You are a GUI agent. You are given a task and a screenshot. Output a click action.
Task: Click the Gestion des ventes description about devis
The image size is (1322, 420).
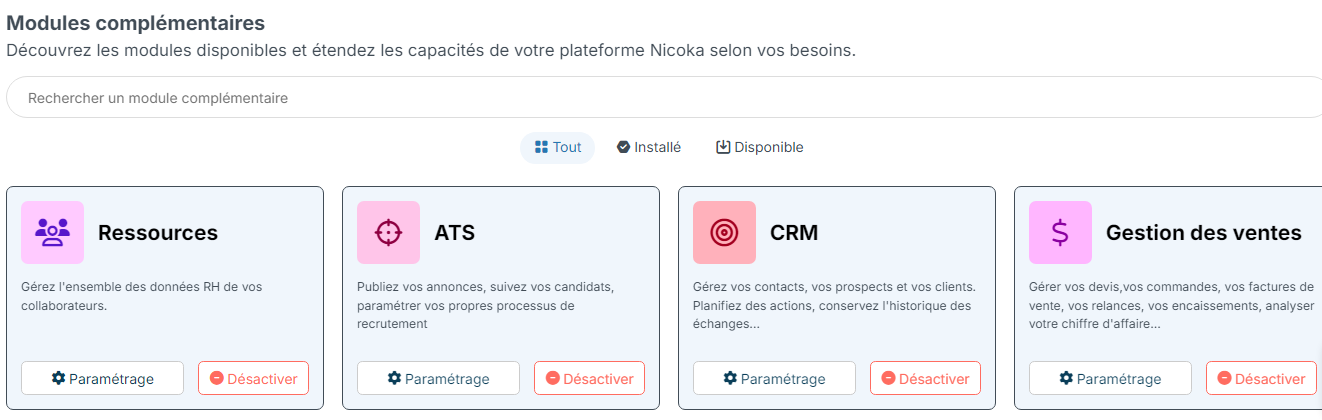tap(1172, 305)
